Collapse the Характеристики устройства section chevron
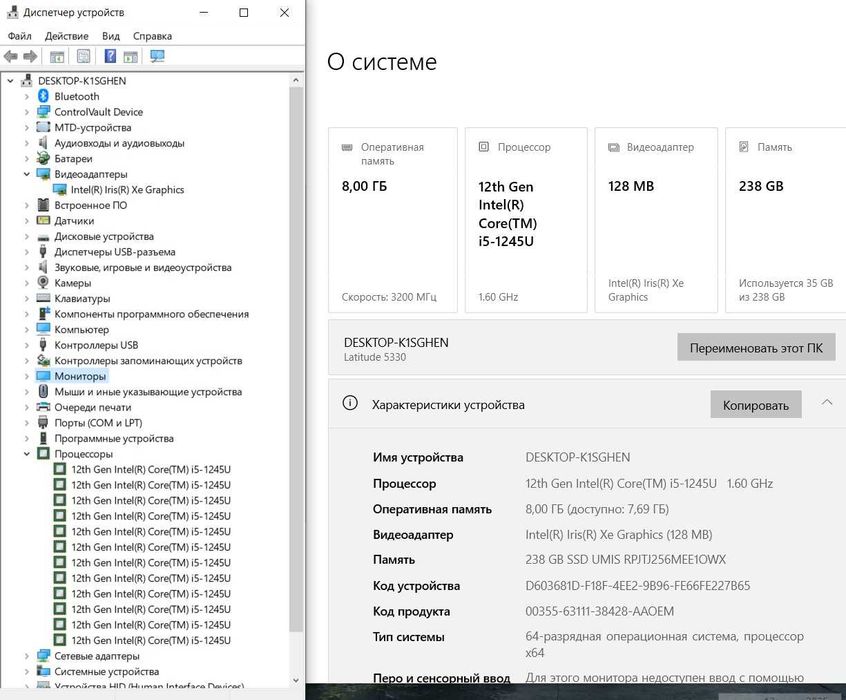 [x=827, y=402]
